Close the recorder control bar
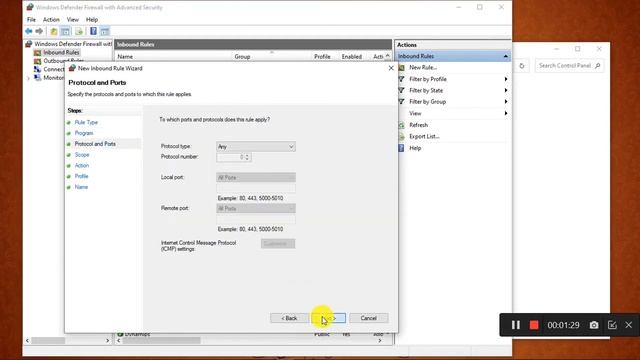Image resolution: width=640 pixels, height=360 pixels. tap(629, 325)
